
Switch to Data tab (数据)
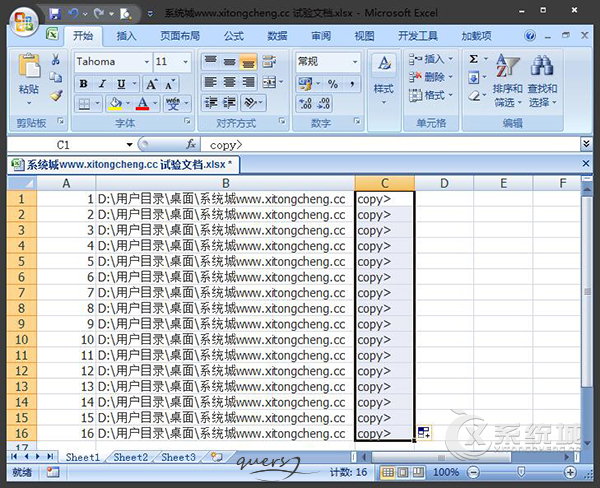pos(277,36)
